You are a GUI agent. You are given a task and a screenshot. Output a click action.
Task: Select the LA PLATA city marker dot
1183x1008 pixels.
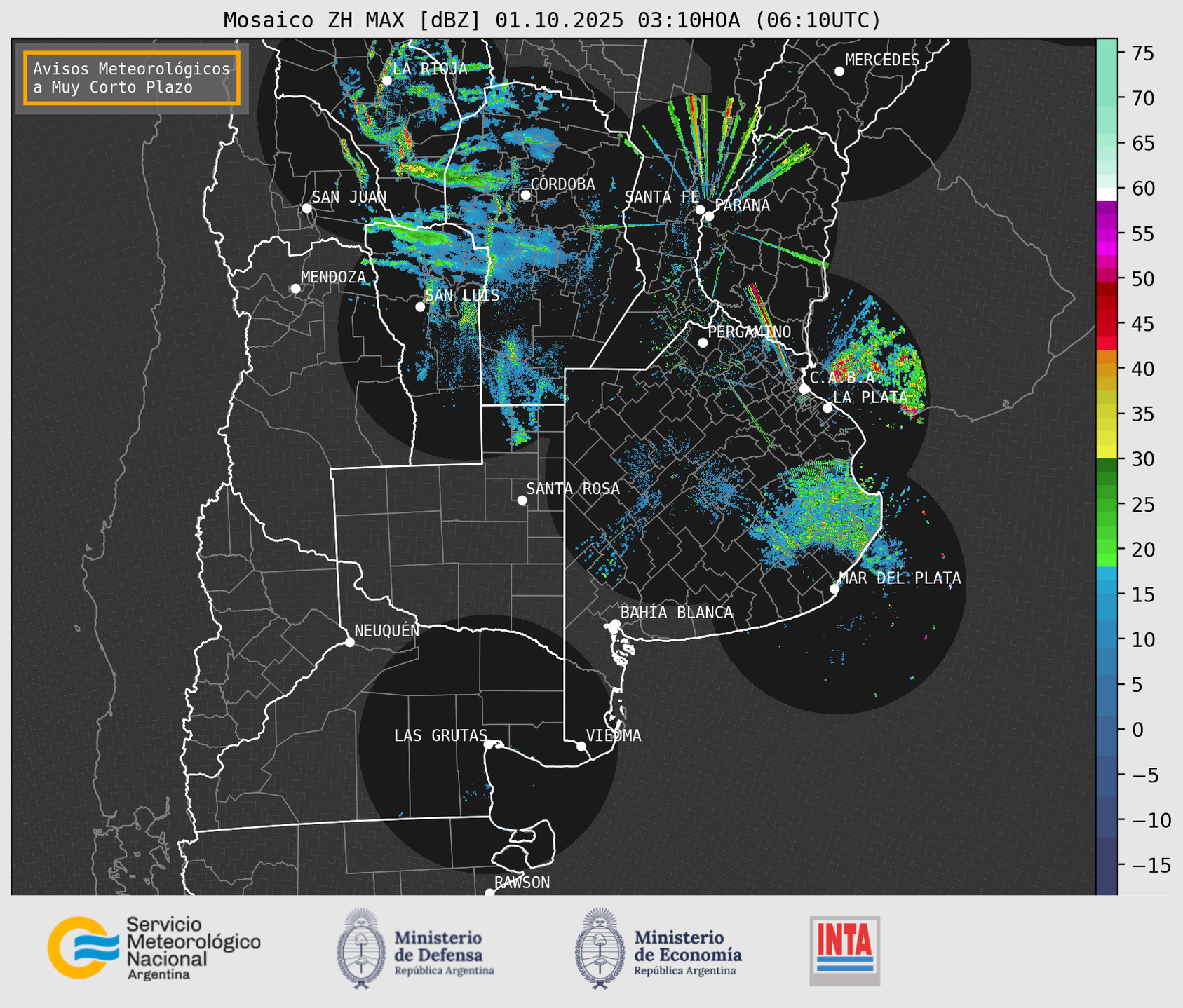click(x=827, y=408)
